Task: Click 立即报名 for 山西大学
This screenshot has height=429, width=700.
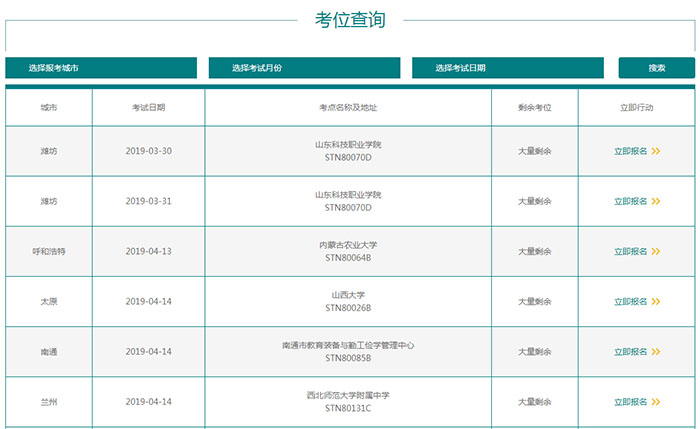Action: (x=631, y=302)
